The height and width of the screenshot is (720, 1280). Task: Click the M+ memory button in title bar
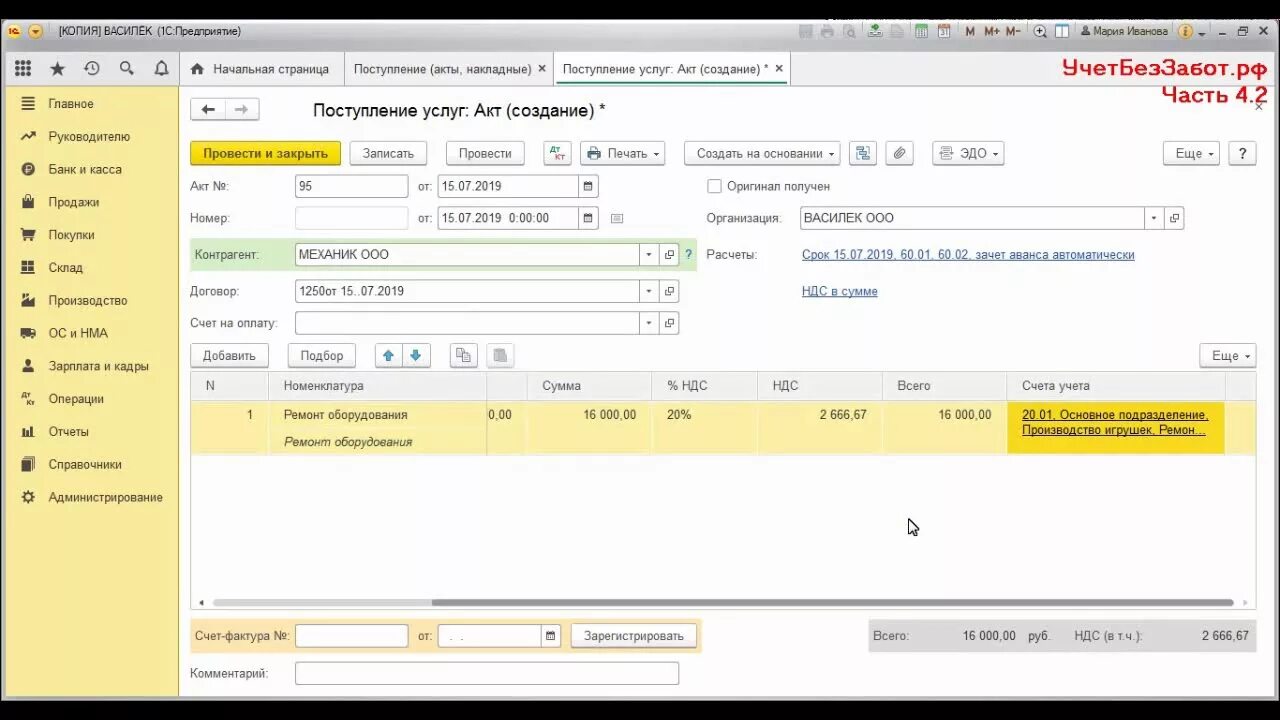pos(992,31)
